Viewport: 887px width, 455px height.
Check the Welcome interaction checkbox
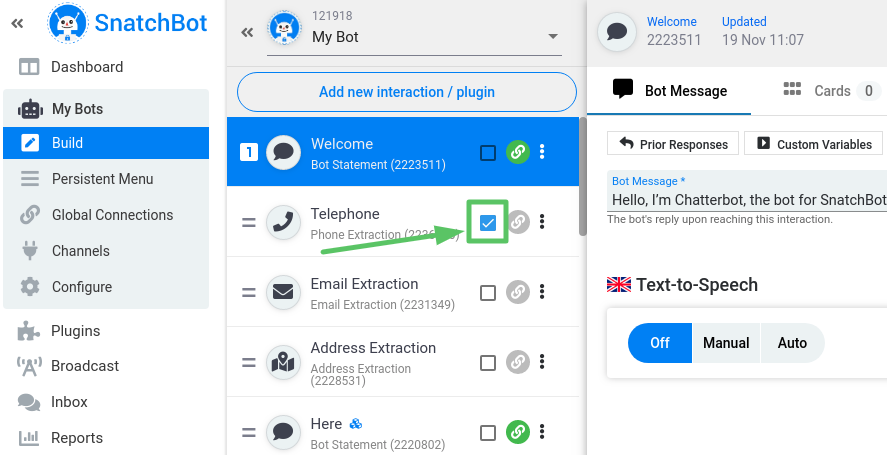pyautogui.click(x=488, y=153)
